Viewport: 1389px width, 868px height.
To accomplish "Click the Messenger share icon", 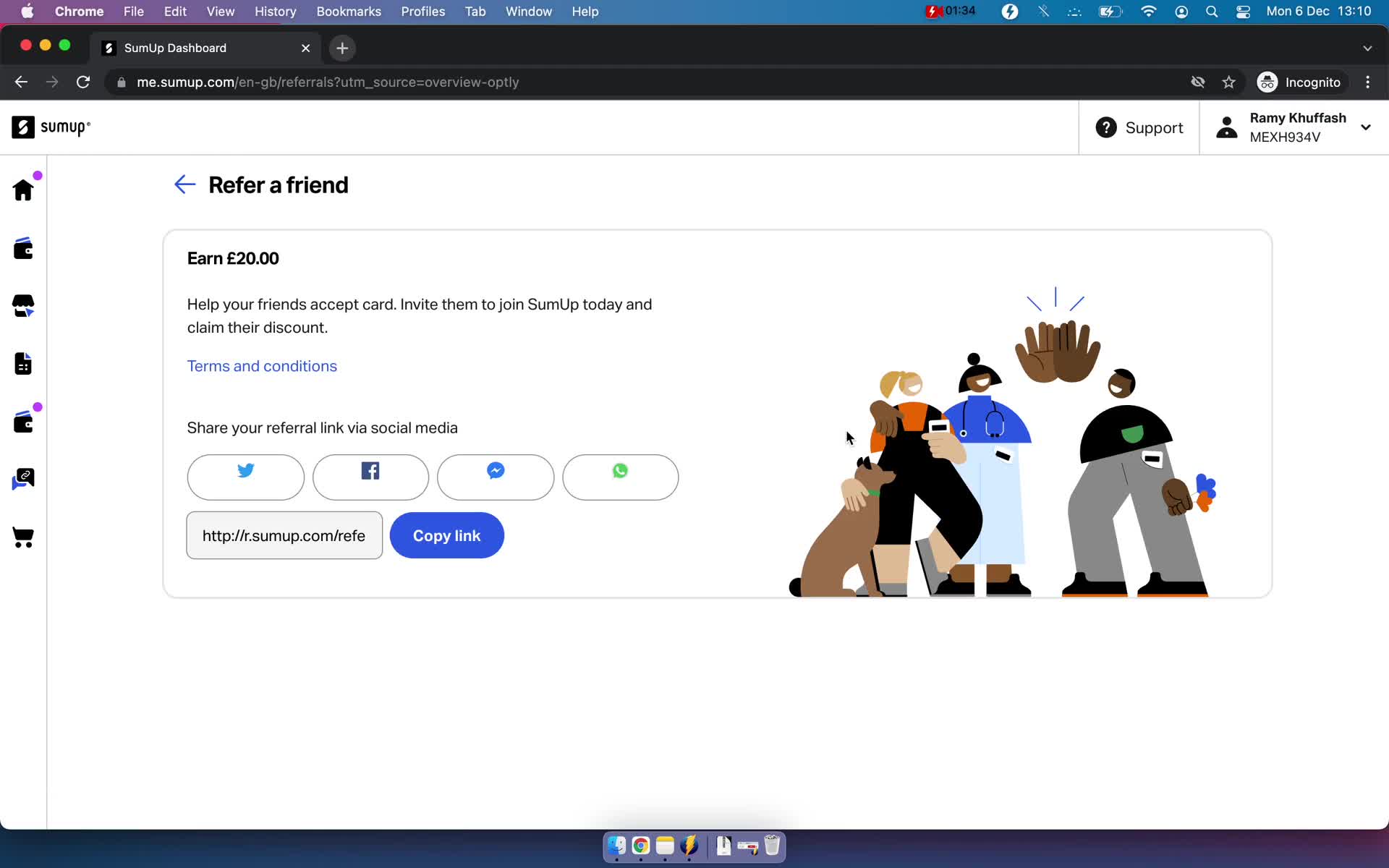I will pos(495,477).
